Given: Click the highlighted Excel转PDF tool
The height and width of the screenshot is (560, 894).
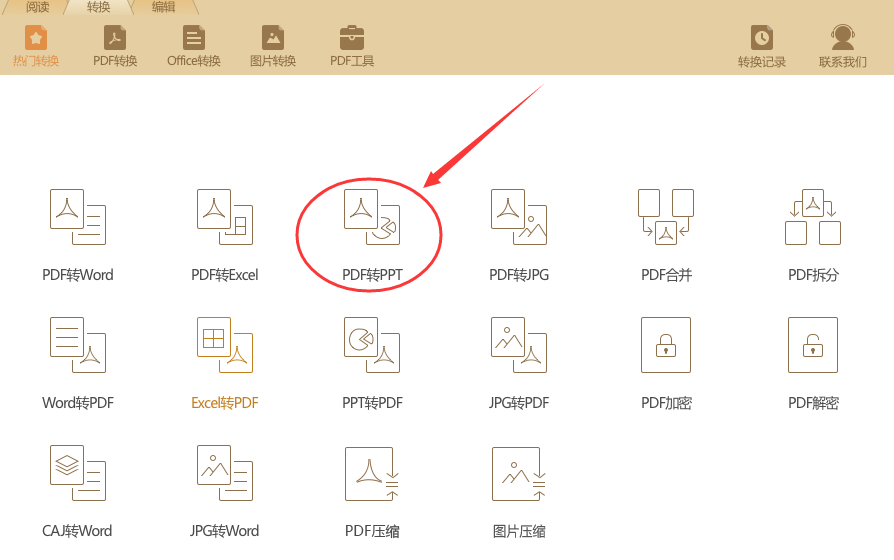Looking at the screenshot, I should pyautogui.click(x=225, y=363).
